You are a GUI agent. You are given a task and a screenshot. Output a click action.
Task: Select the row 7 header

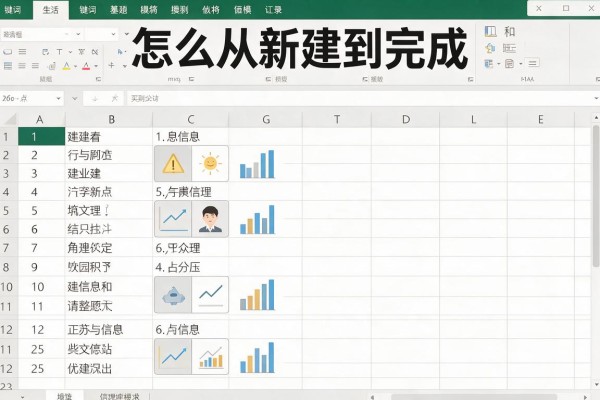click(8, 248)
